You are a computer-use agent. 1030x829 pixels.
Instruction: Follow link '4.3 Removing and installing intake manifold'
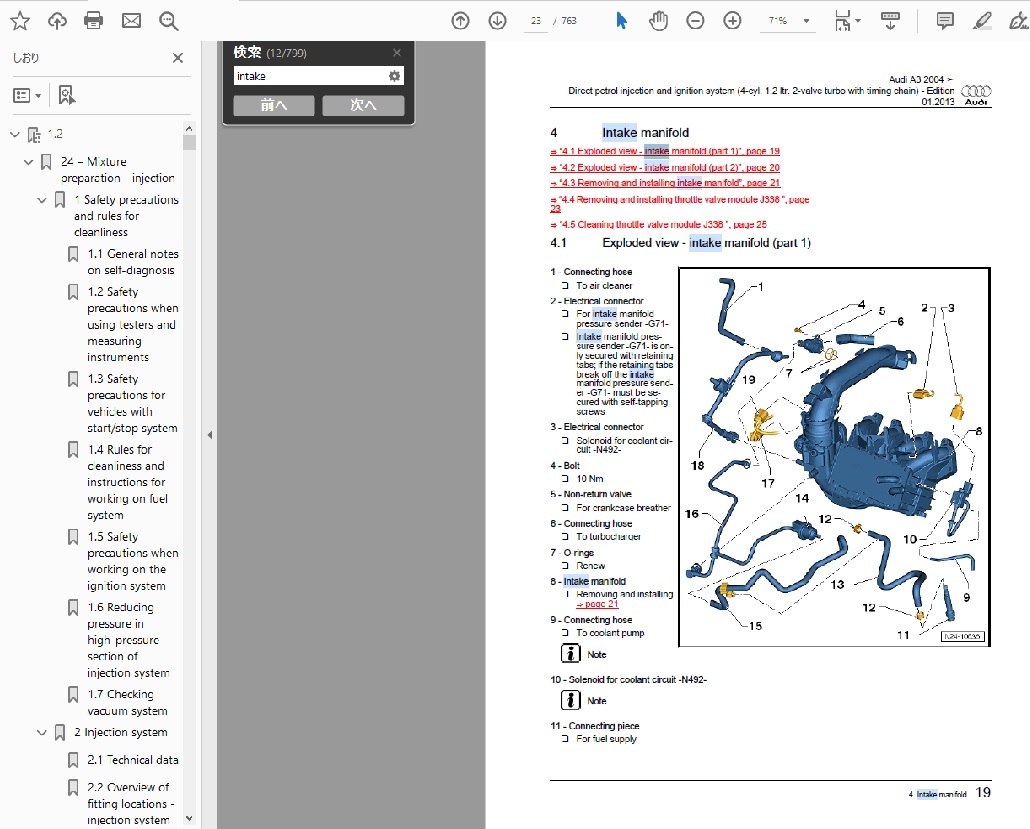665,183
